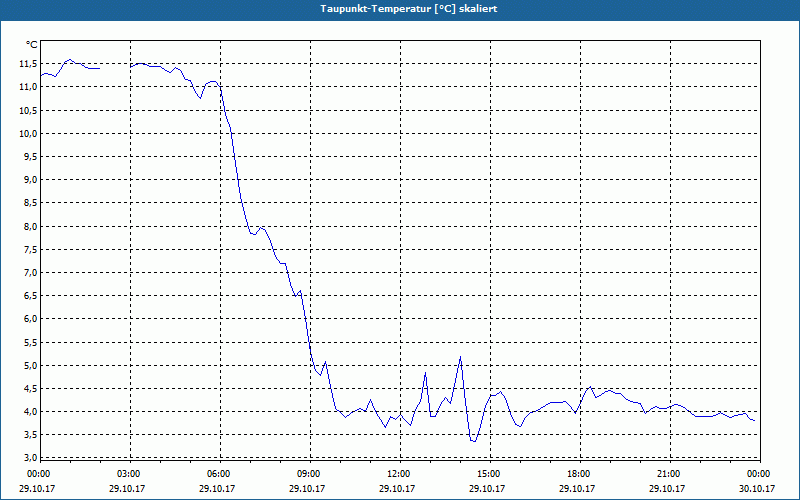Click the 29.10.17 date below 21:00
This screenshot has height=500, width=800.
[x=667, y=488]
